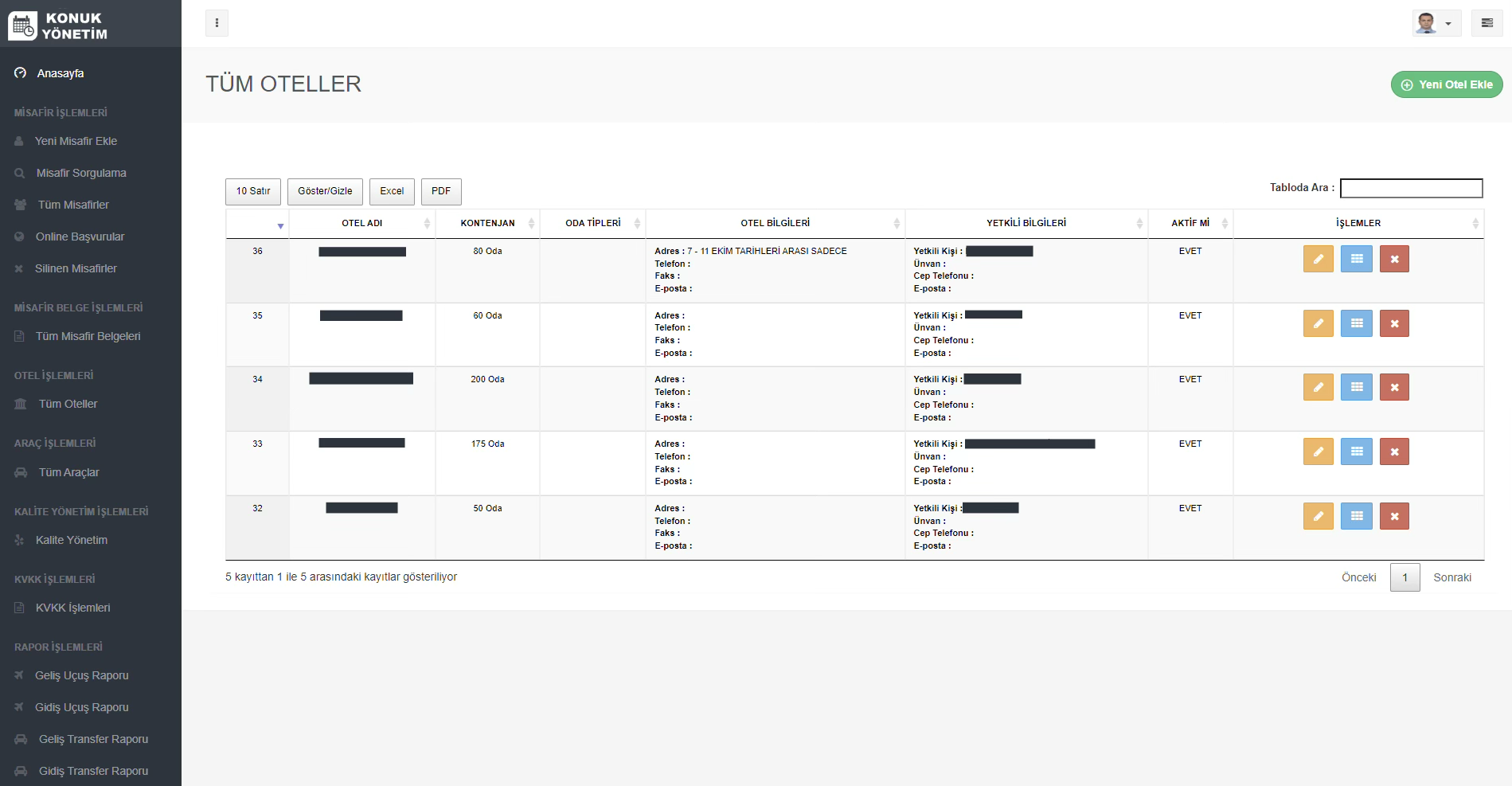Click the Konuk Yönetim logo
1512x786 pixels.
coord(59,25)
